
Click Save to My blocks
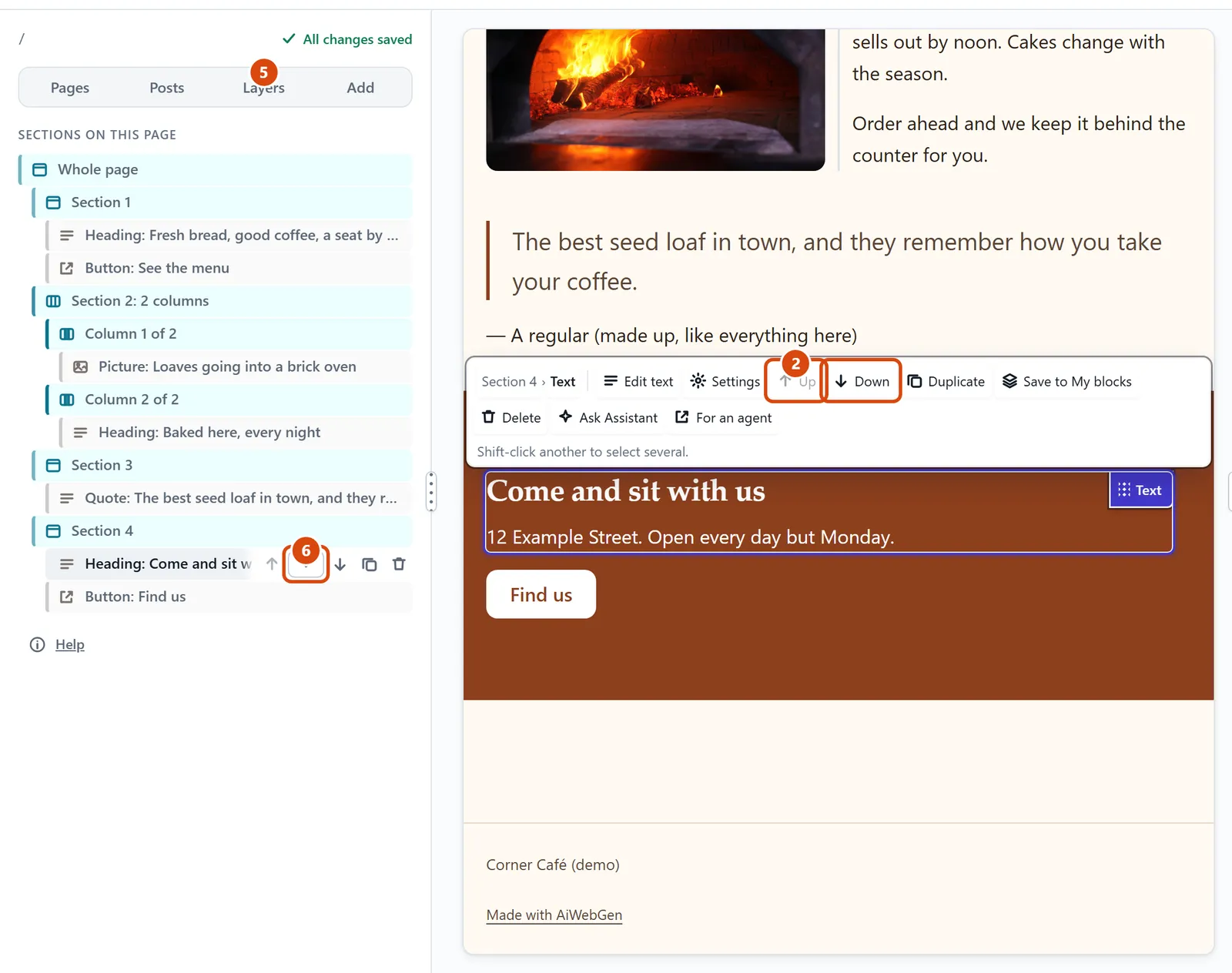(1066, 381)
